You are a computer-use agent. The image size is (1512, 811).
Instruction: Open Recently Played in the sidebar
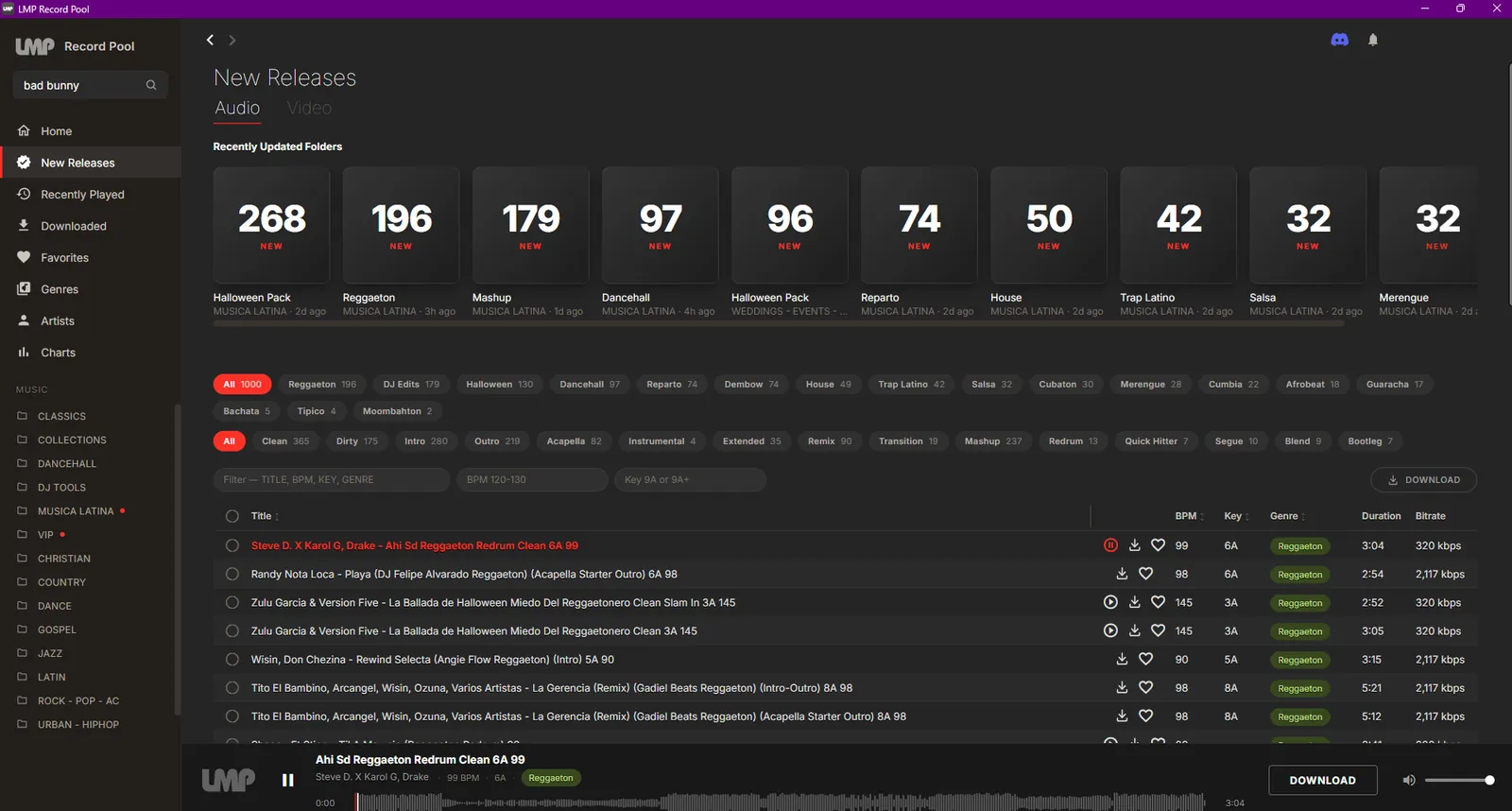91,195
